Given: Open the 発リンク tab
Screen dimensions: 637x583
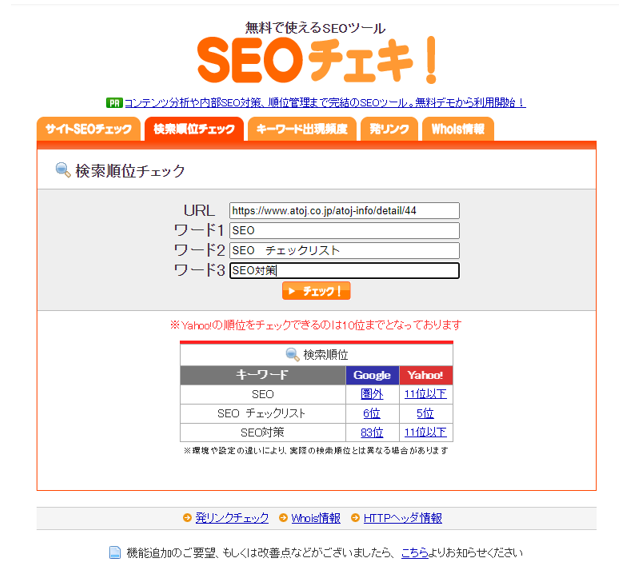Looking at the screenshot, I should click(389, 129).
